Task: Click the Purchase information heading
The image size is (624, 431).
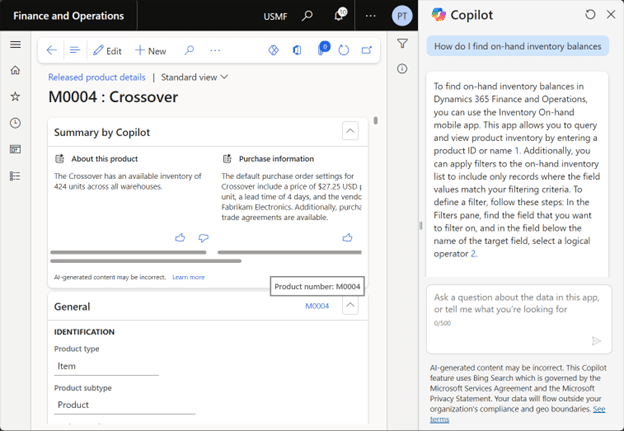Action: 276,159
